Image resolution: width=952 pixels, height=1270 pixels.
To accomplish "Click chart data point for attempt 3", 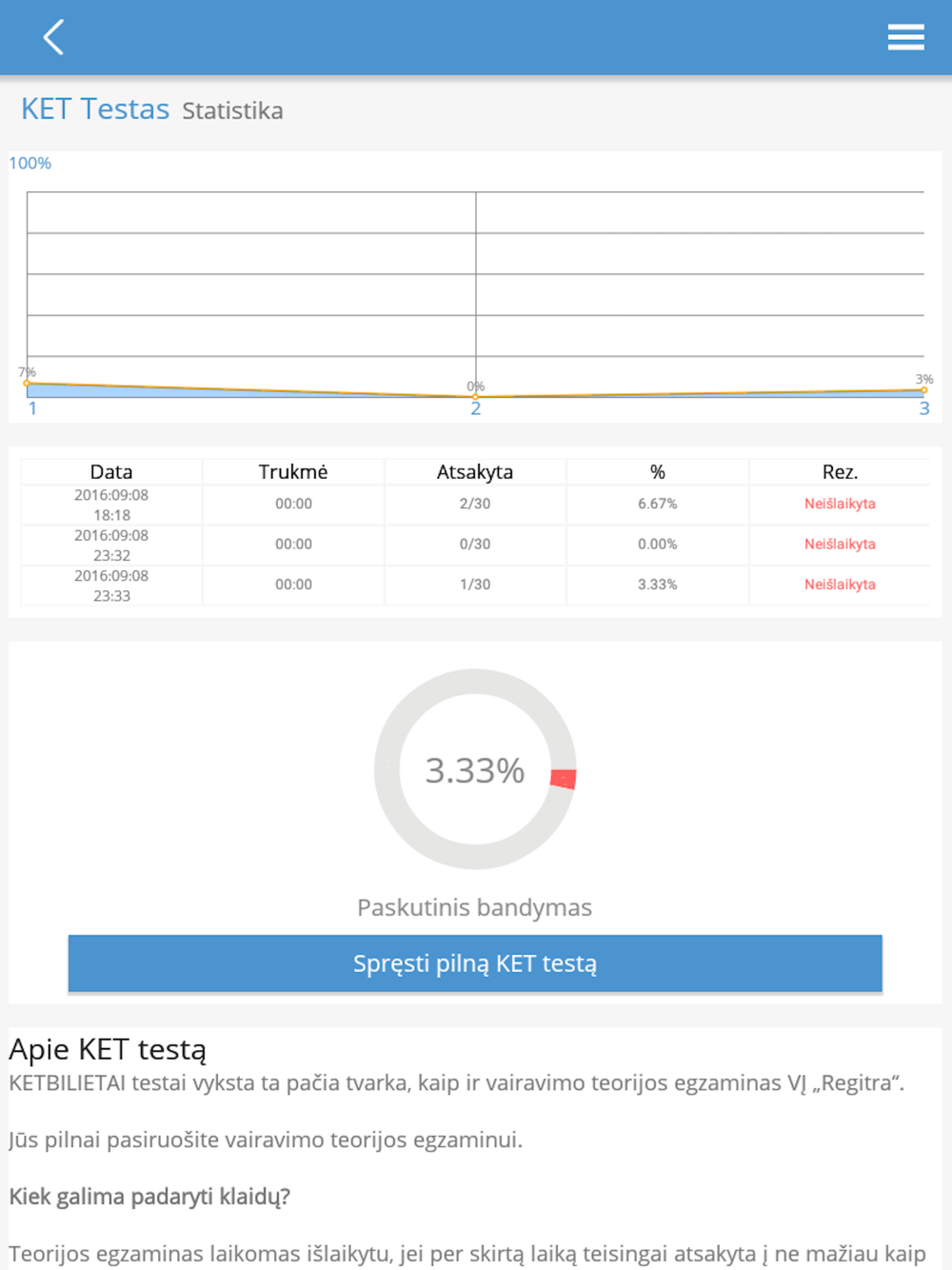I will (x=923, y=389).
